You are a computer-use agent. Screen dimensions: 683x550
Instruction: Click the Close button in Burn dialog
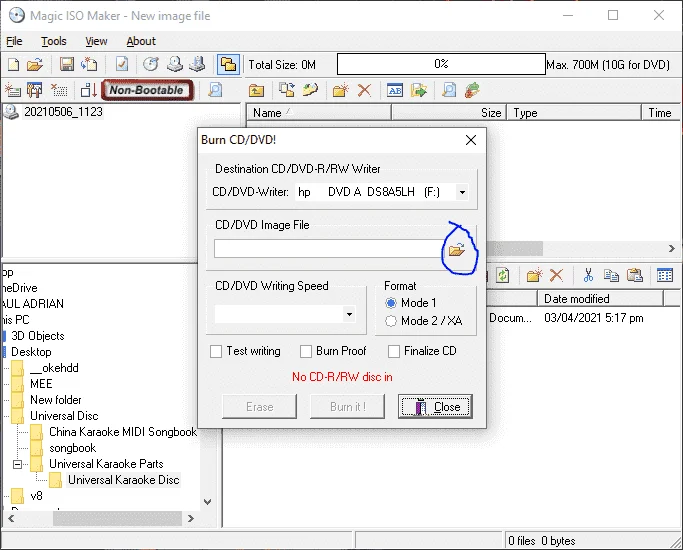tap(436, 407)
